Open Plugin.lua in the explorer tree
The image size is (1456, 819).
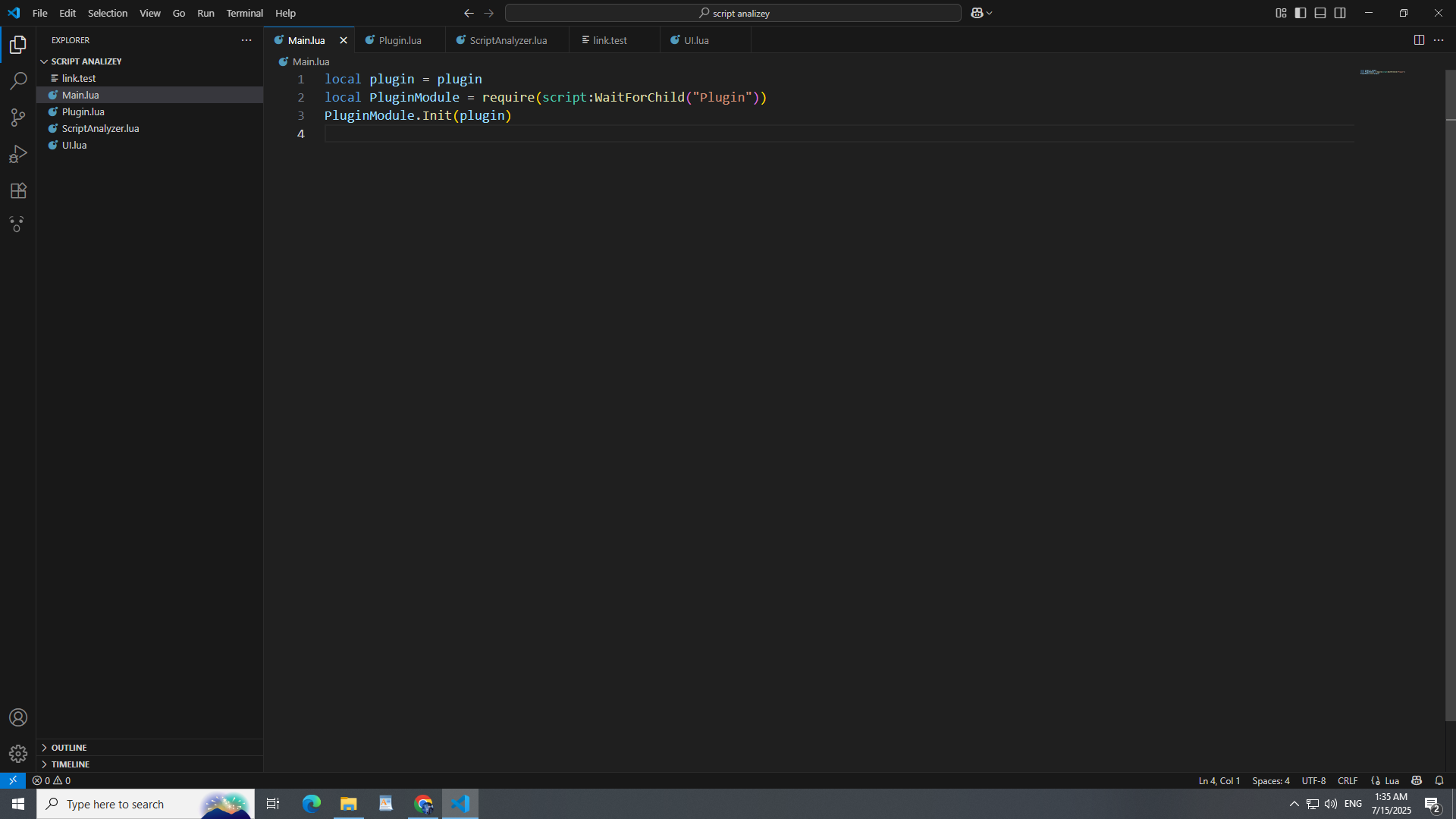coord(83,111)
